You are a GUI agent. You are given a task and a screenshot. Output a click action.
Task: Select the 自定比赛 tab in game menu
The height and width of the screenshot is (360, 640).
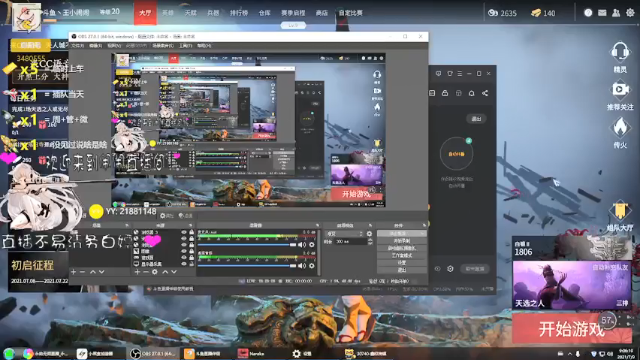(351, 13)
